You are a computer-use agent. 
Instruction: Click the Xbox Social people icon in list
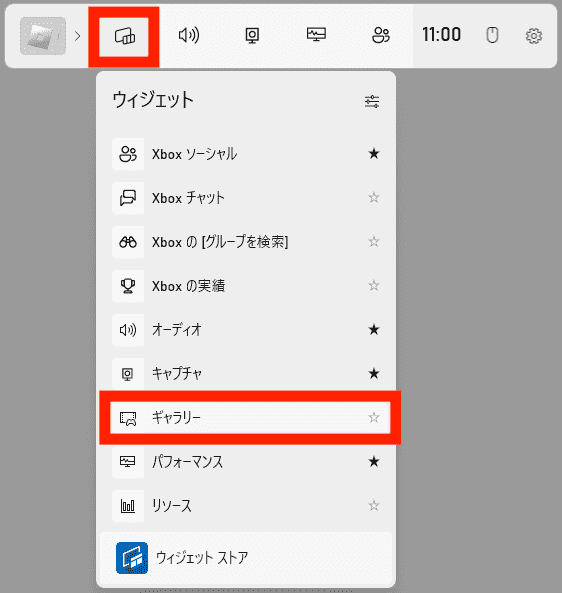click(x=128, y=154)
